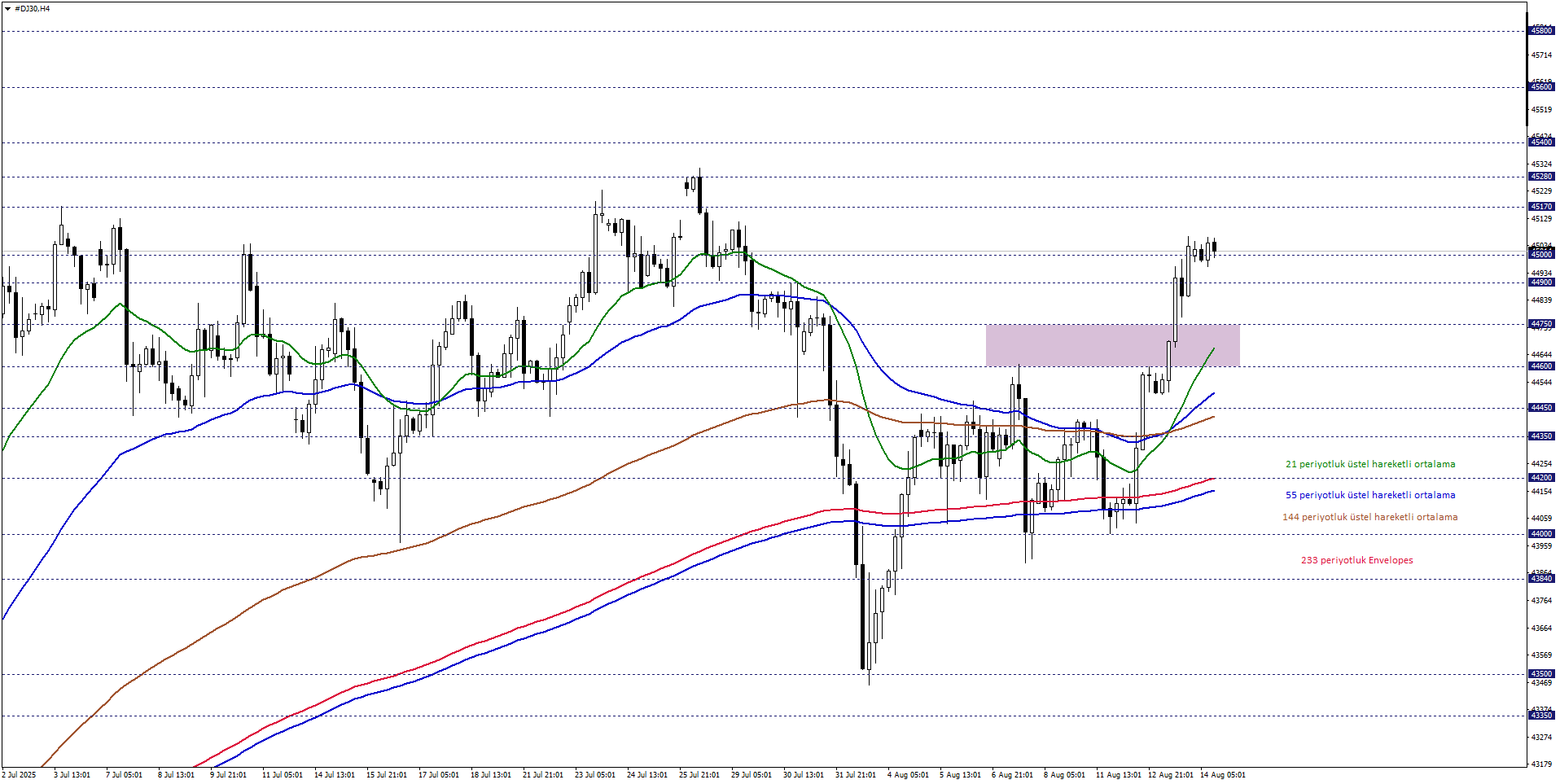The height and width of the screenshot is (784, 1560).
Task: Click the 14 Aug 05:01 time axis label
Action: point(1222,775)
